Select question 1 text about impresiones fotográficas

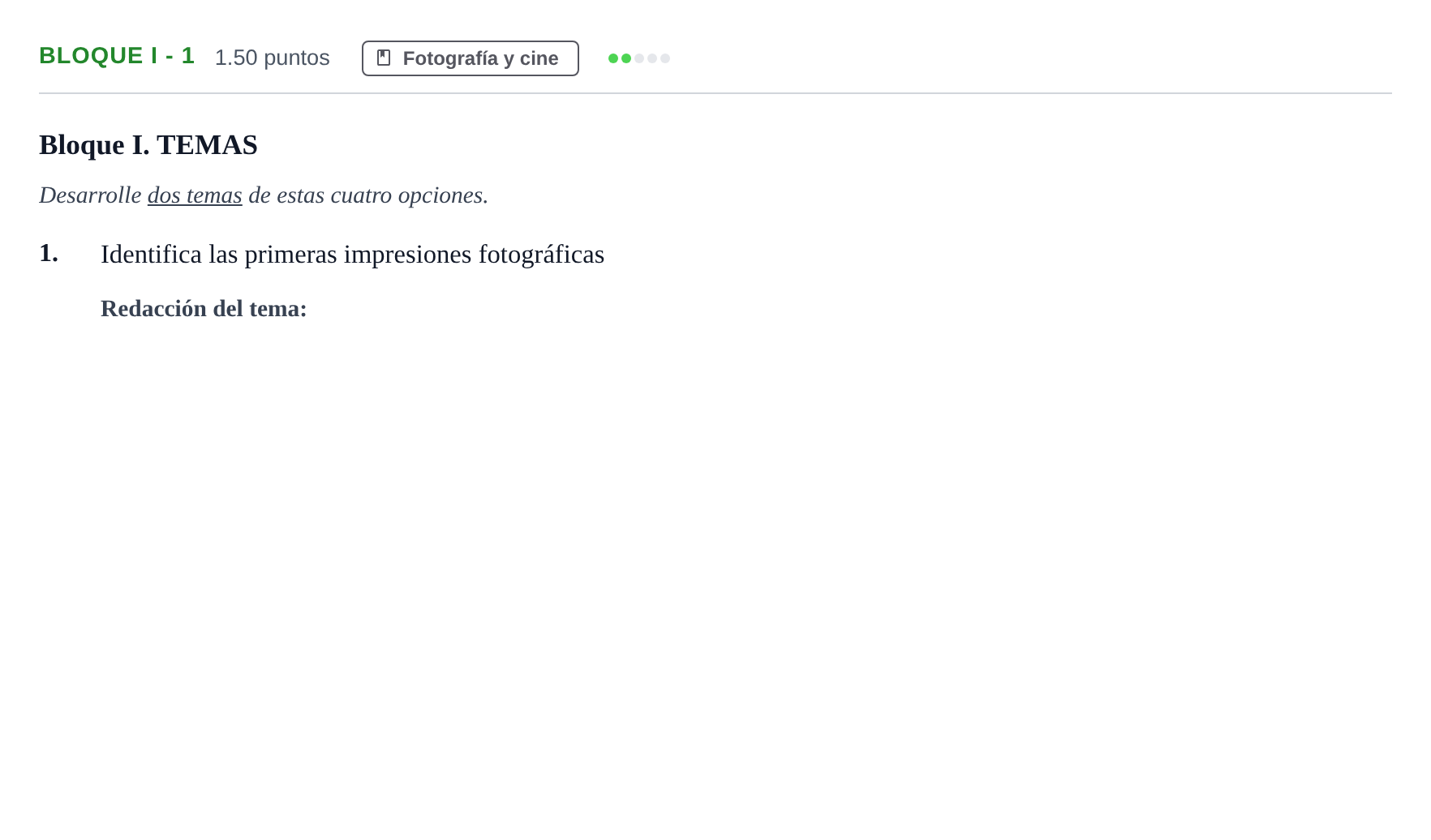353,255
